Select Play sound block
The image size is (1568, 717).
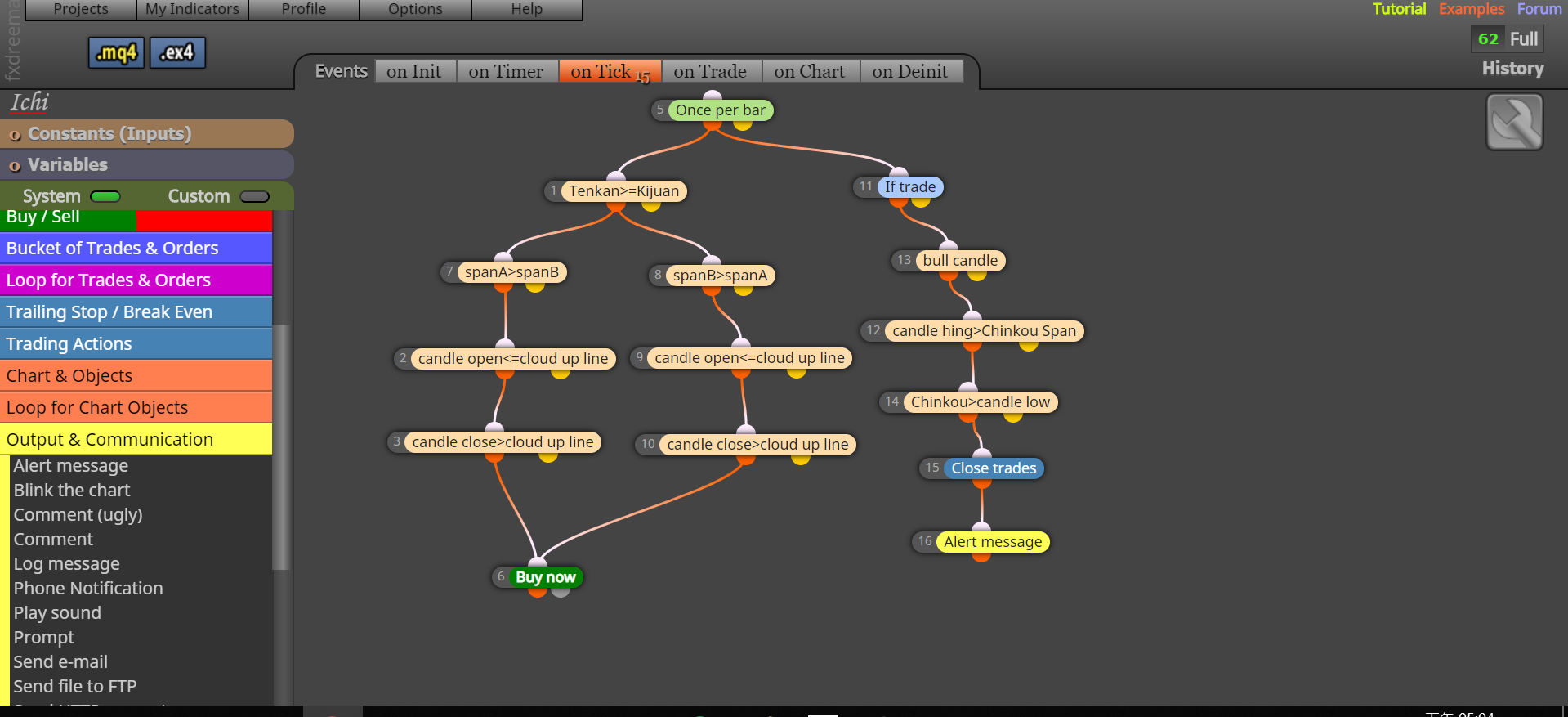tap(57, 613)
